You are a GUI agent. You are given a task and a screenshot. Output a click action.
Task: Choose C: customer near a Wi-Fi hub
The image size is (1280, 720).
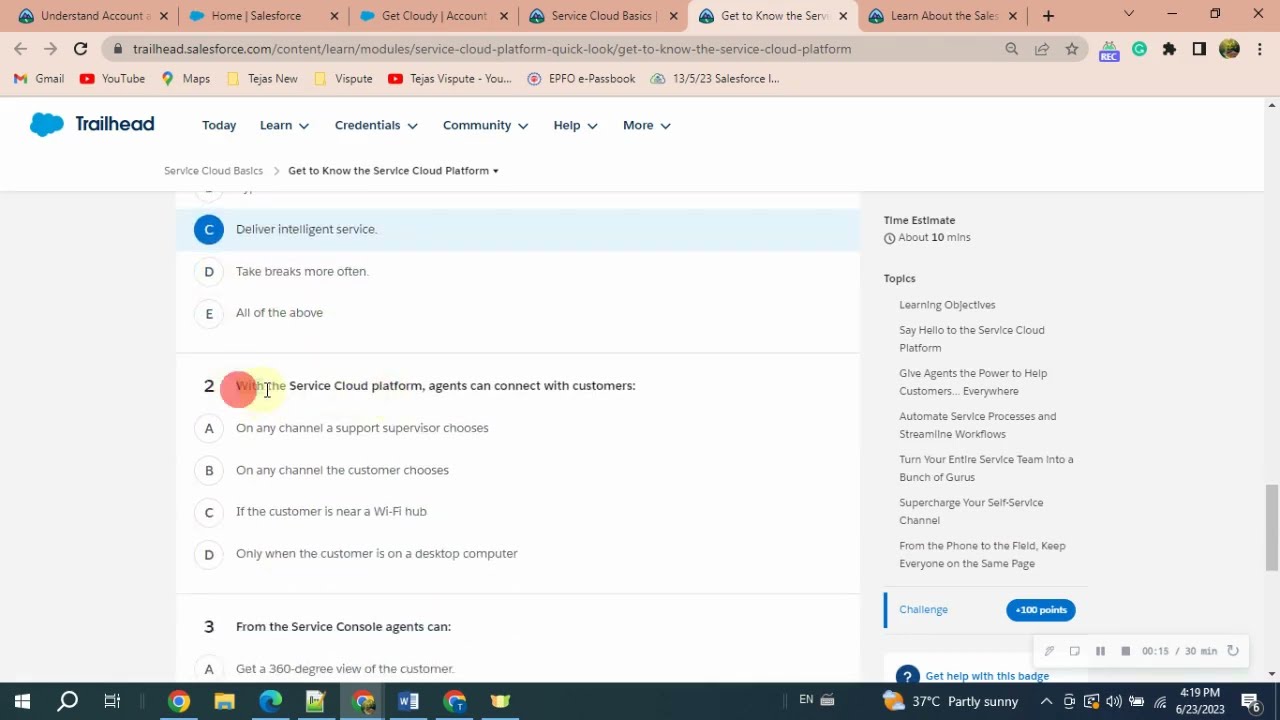pyautogui.click(x=518, y=512)
